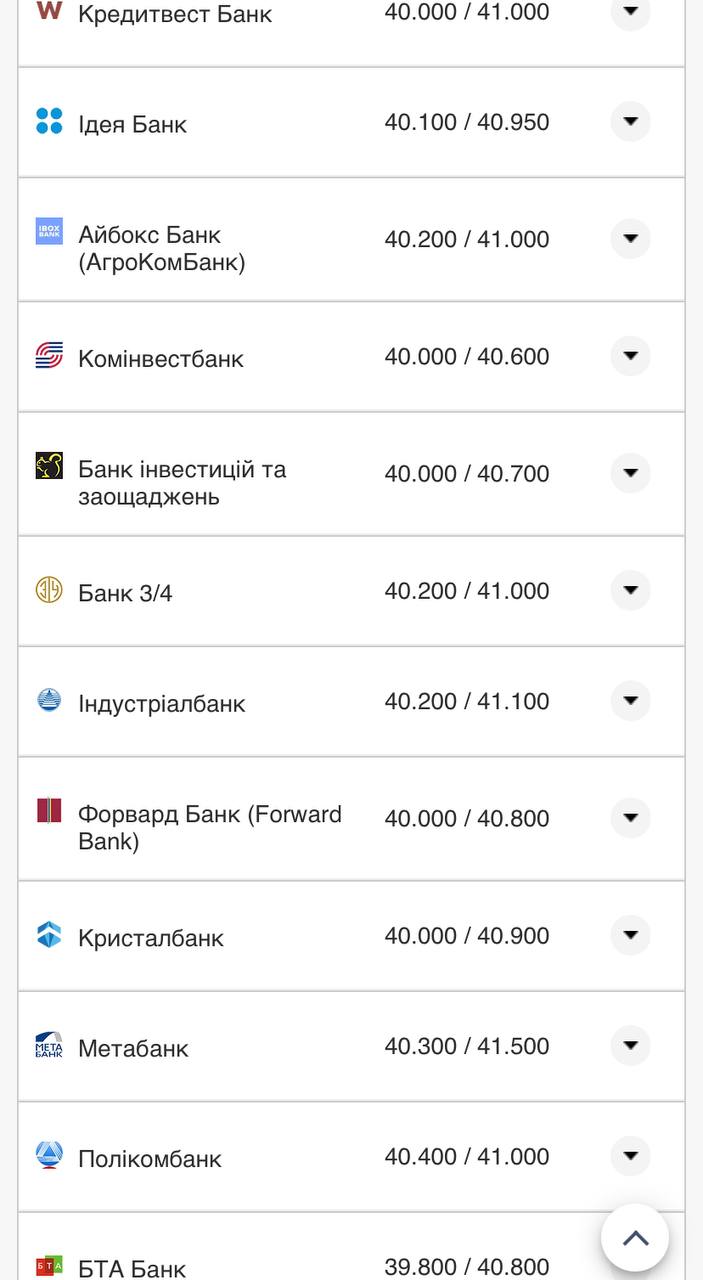The image size is (703, 1280).
Task: Click Банк інвестицій та заощаджень name
Action: (182, 483)
